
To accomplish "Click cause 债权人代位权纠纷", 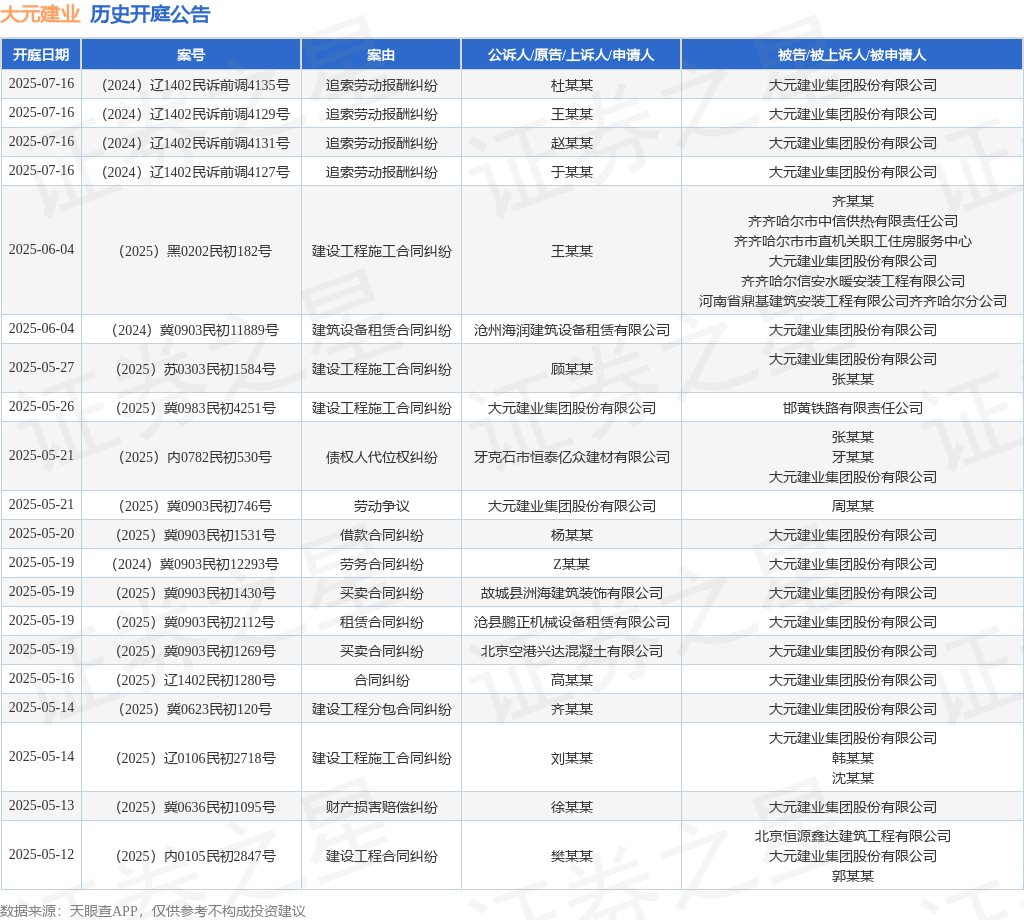I will pos(381,458).
